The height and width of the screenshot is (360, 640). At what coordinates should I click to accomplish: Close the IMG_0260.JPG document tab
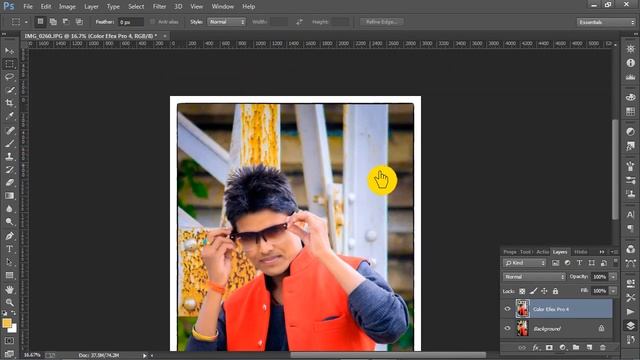point(164,36)
